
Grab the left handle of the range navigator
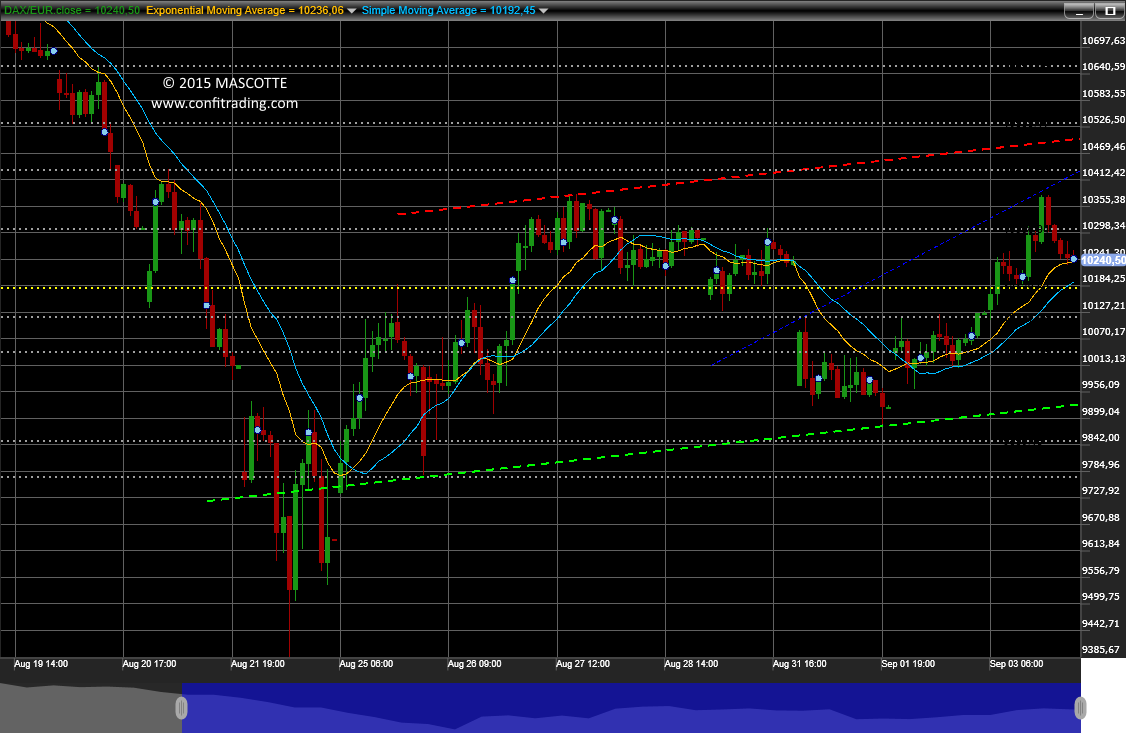click(182, 709)
